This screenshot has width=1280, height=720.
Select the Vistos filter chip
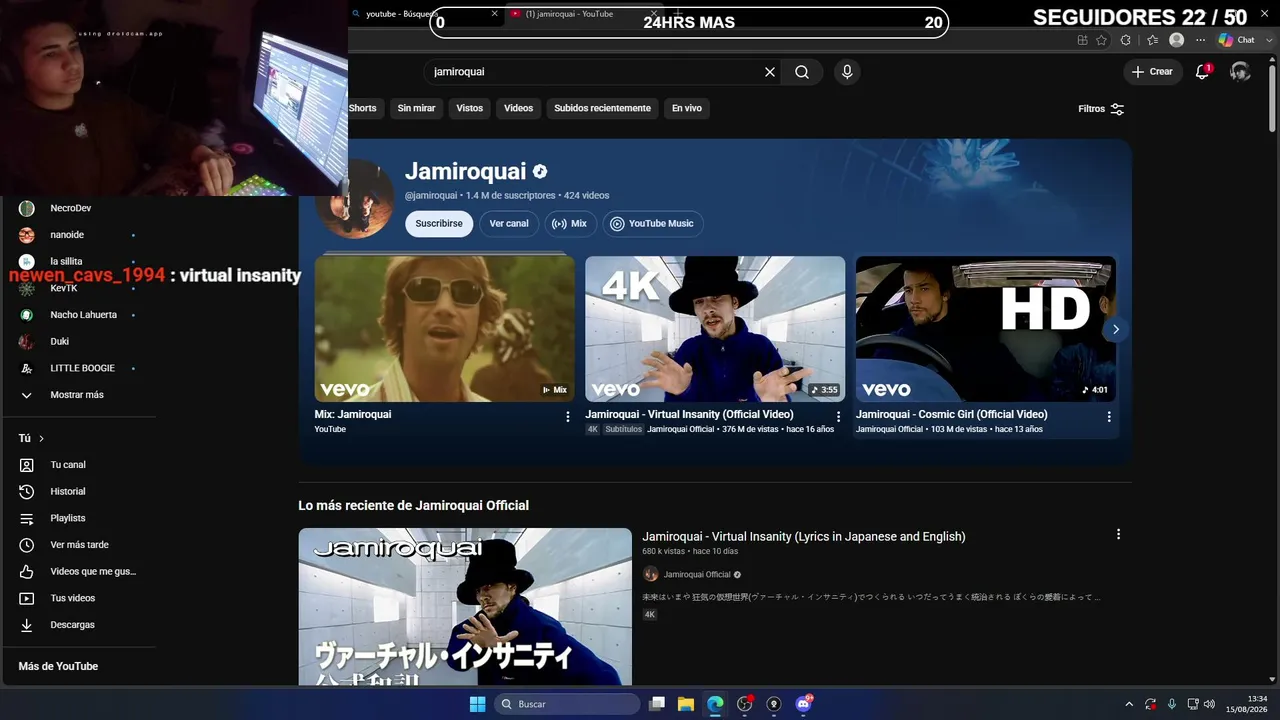coord(470,108)
